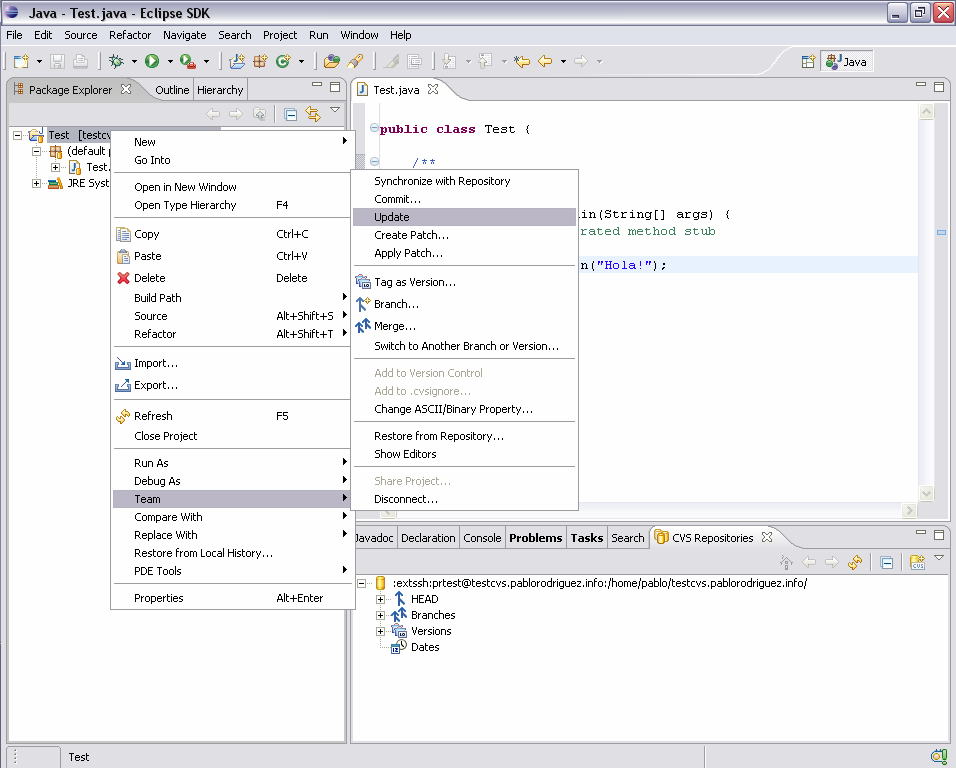956x768 pixels.
Task: Refresh the CVS Repositories view
Action: 855,562
